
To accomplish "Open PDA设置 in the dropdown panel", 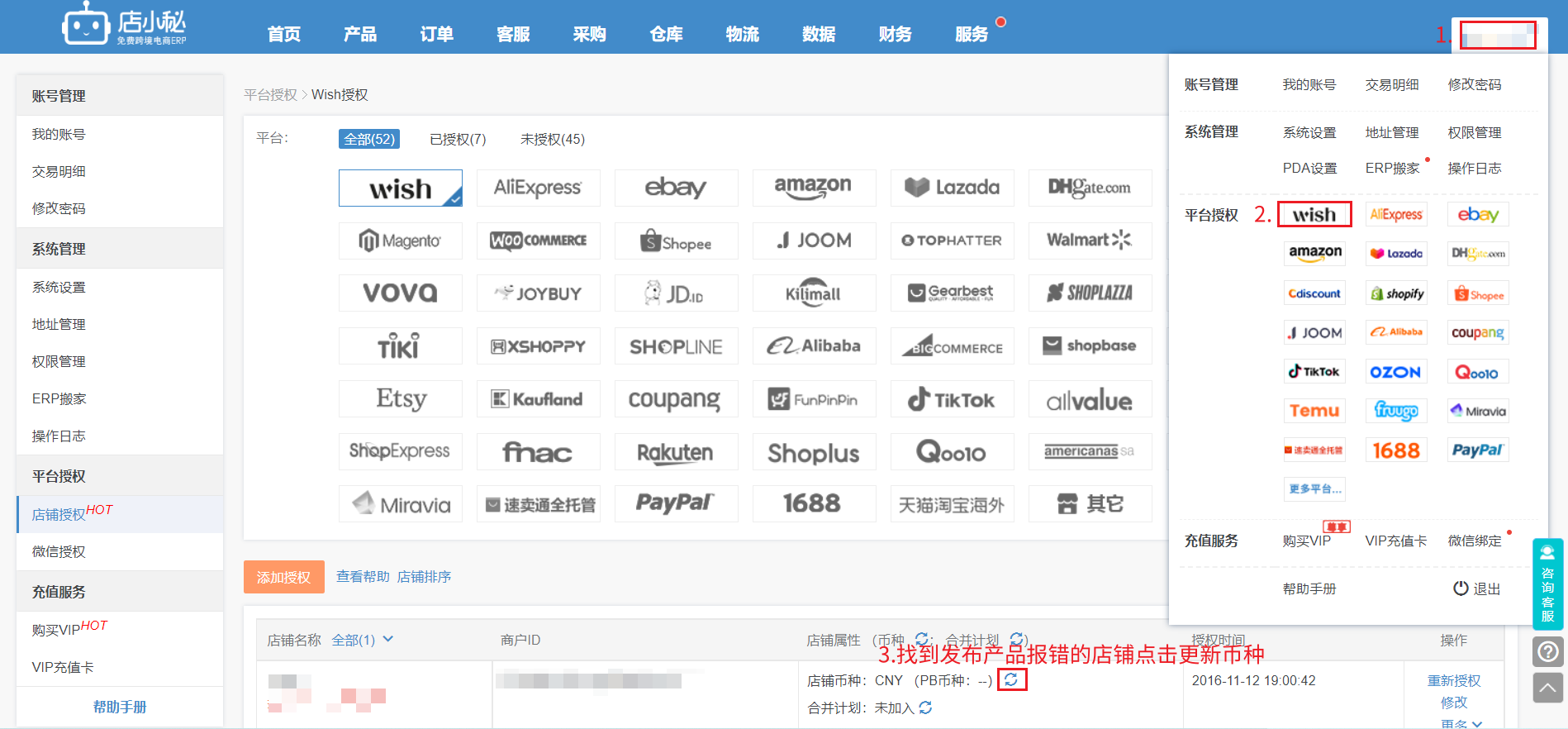I will point(1309,168).
